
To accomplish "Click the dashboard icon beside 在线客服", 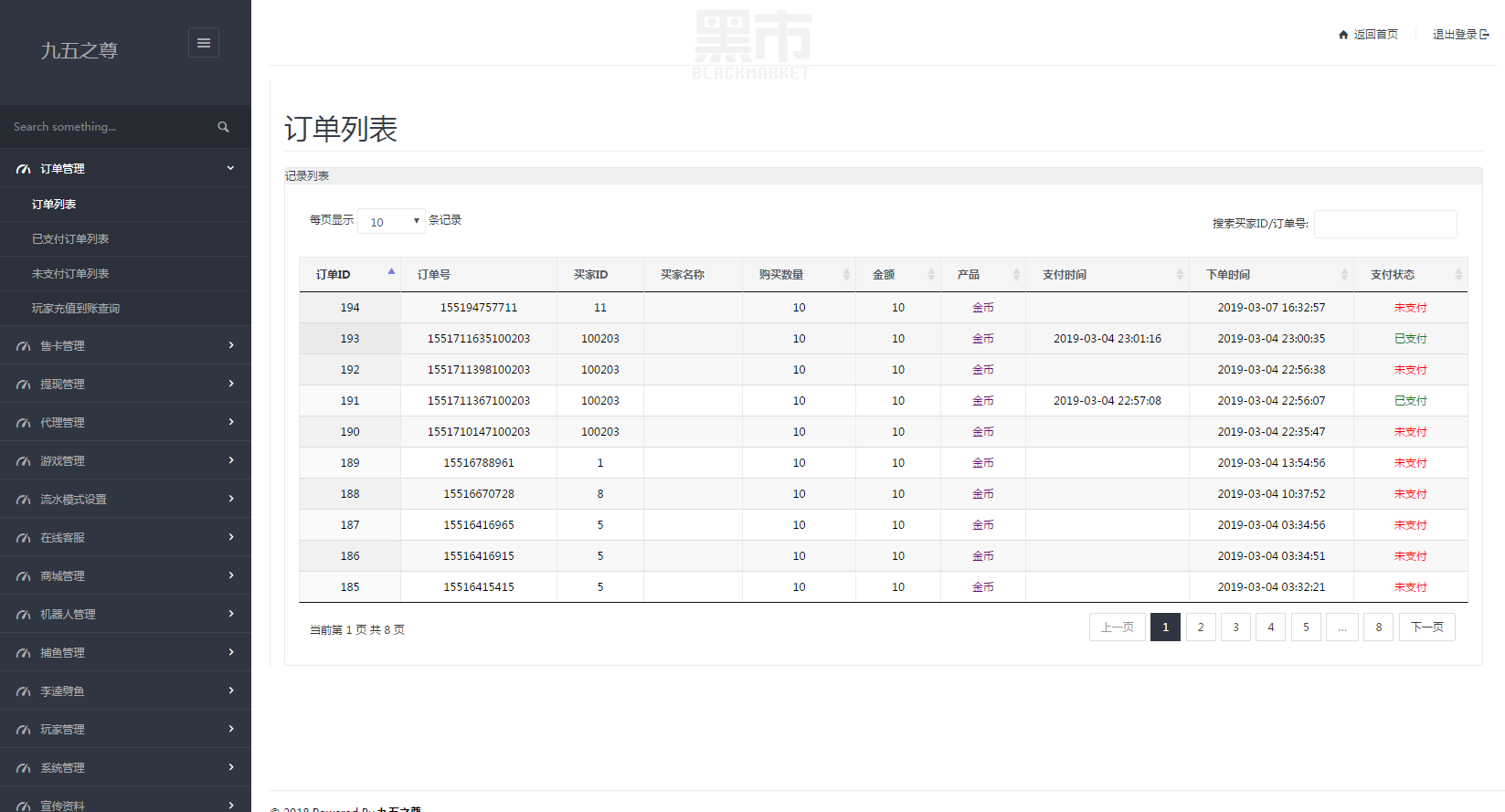I will click(x=24, y=538).
